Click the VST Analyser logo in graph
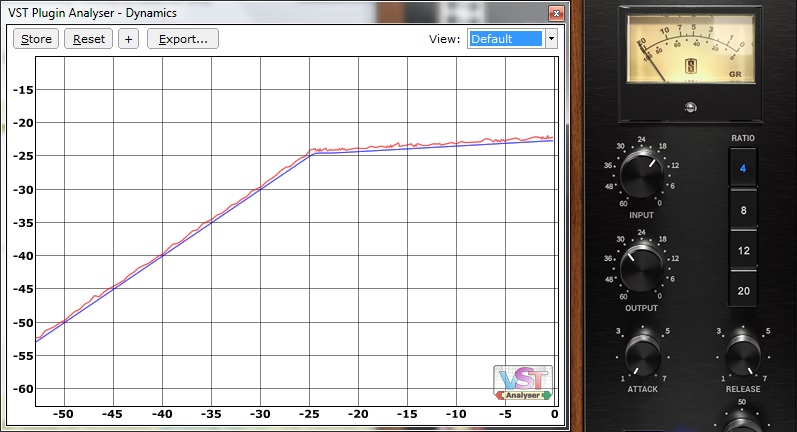Screen dimensions: 797x432 pos(523,383)
